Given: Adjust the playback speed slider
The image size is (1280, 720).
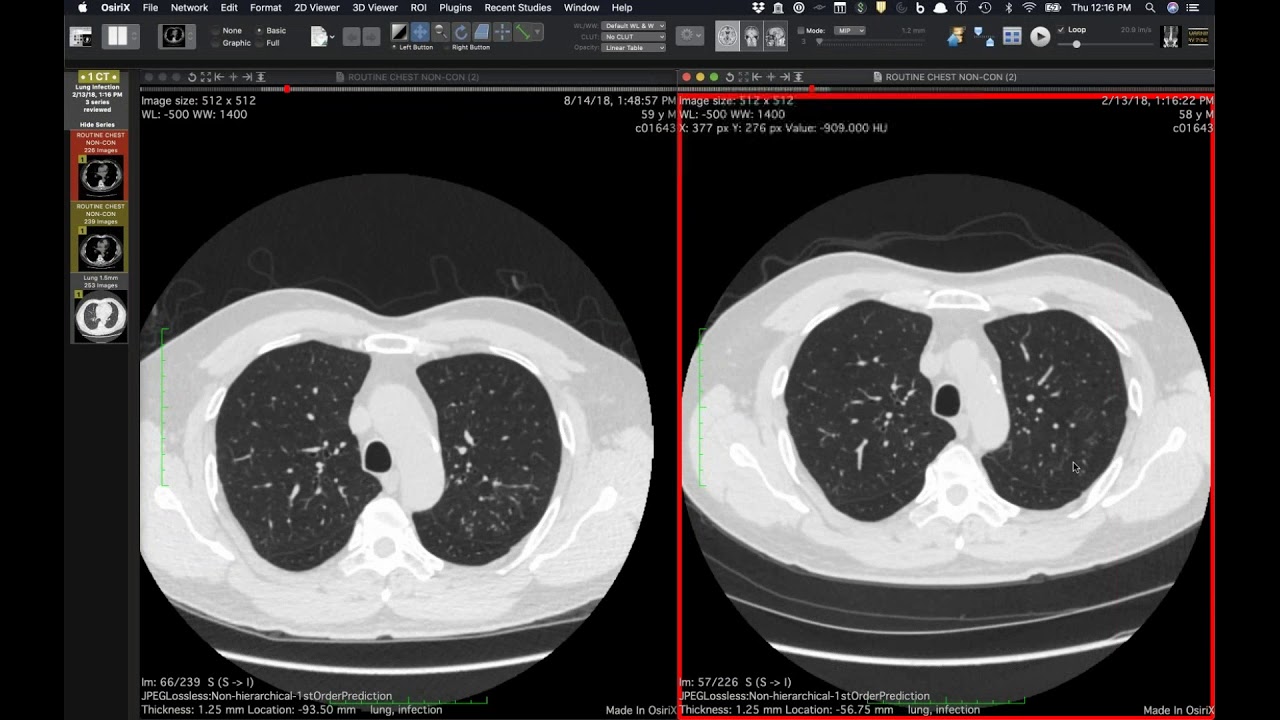Looking at the screenshot, I should (x=1105, y=44).
